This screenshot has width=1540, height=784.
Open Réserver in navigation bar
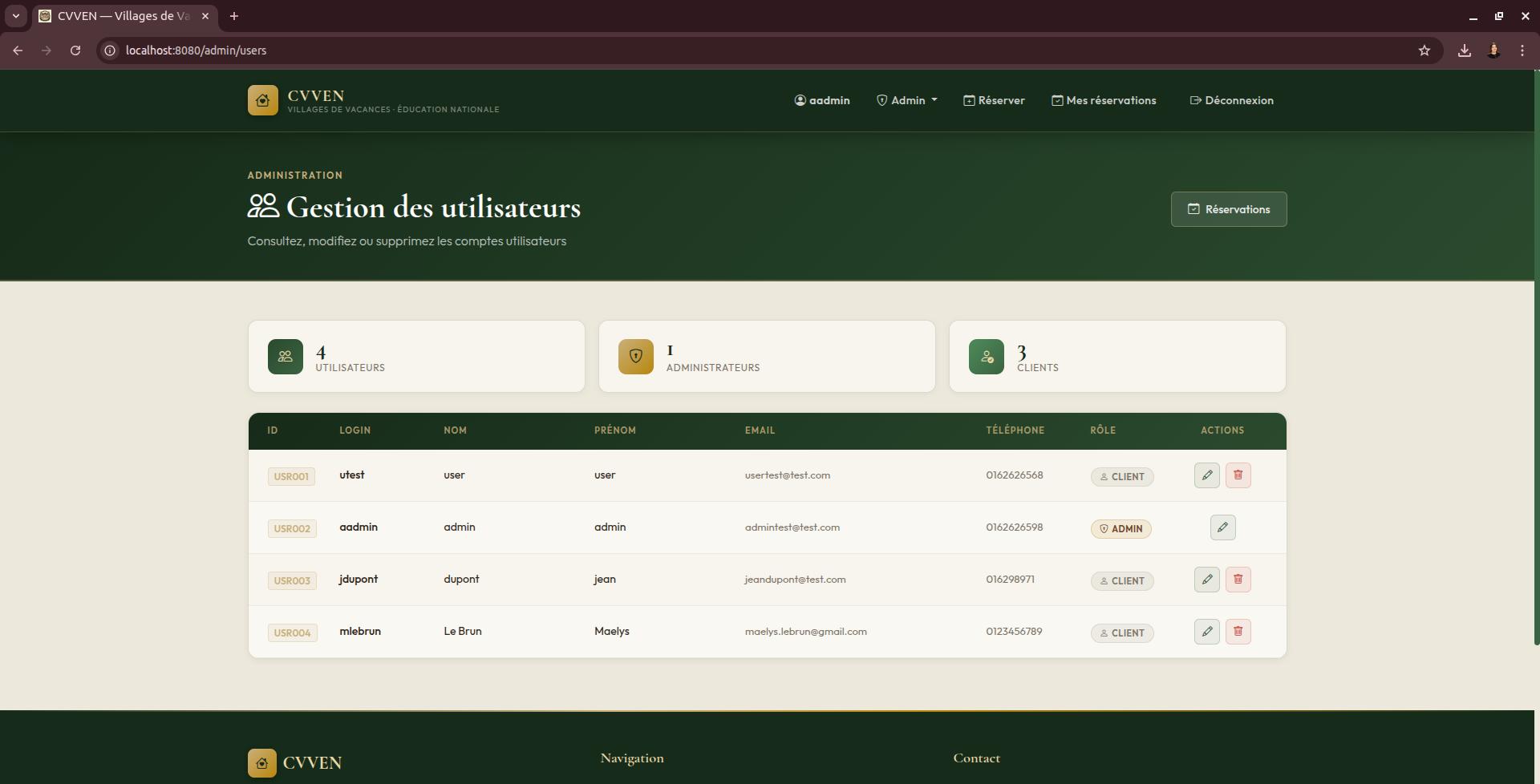click(994, 100)
